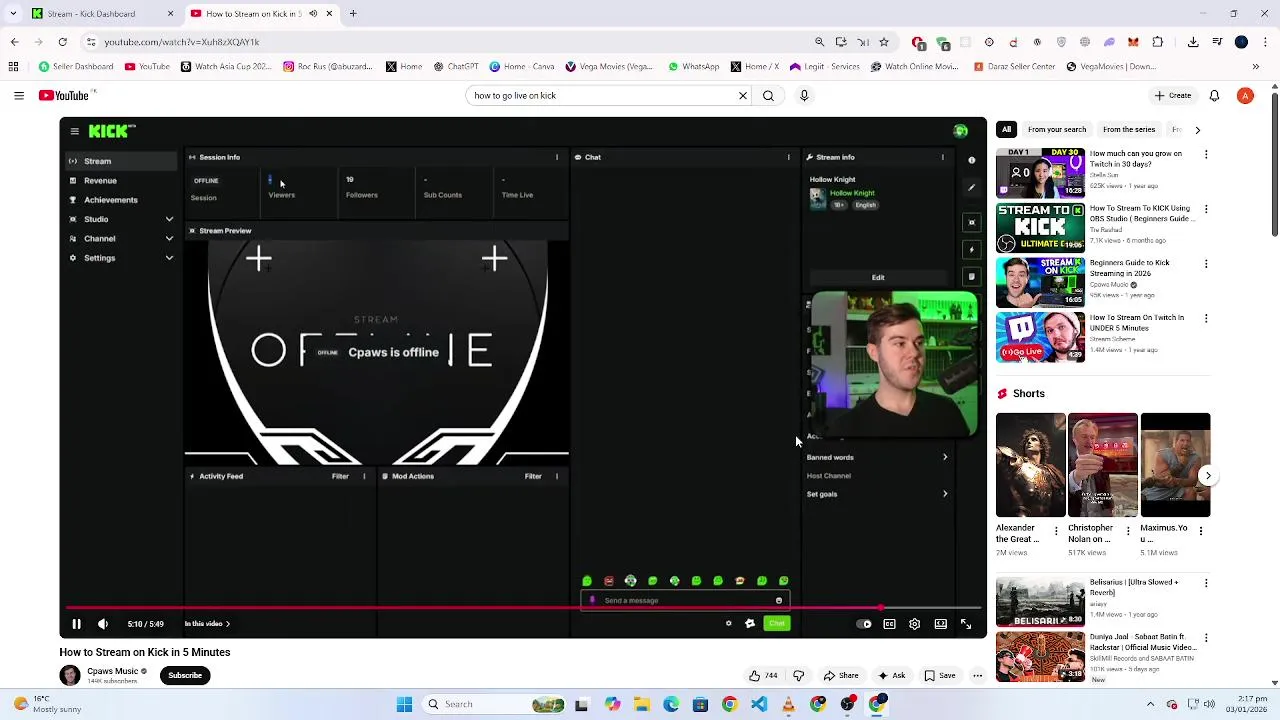Seek on the red video progress bar
The image size is (1280, 720).
click(523, 607)
